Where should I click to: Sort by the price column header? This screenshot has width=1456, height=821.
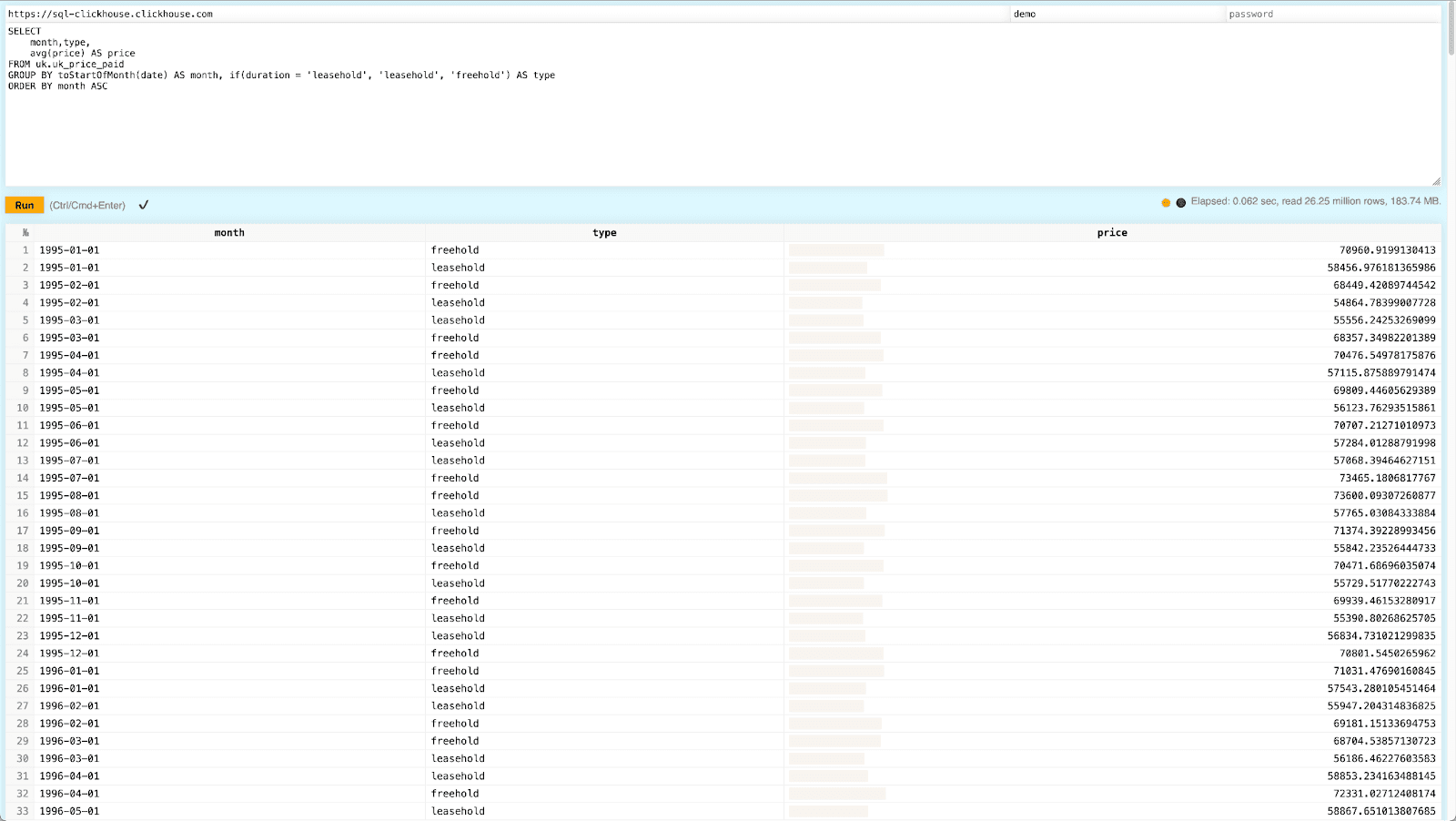point(1112,233)
